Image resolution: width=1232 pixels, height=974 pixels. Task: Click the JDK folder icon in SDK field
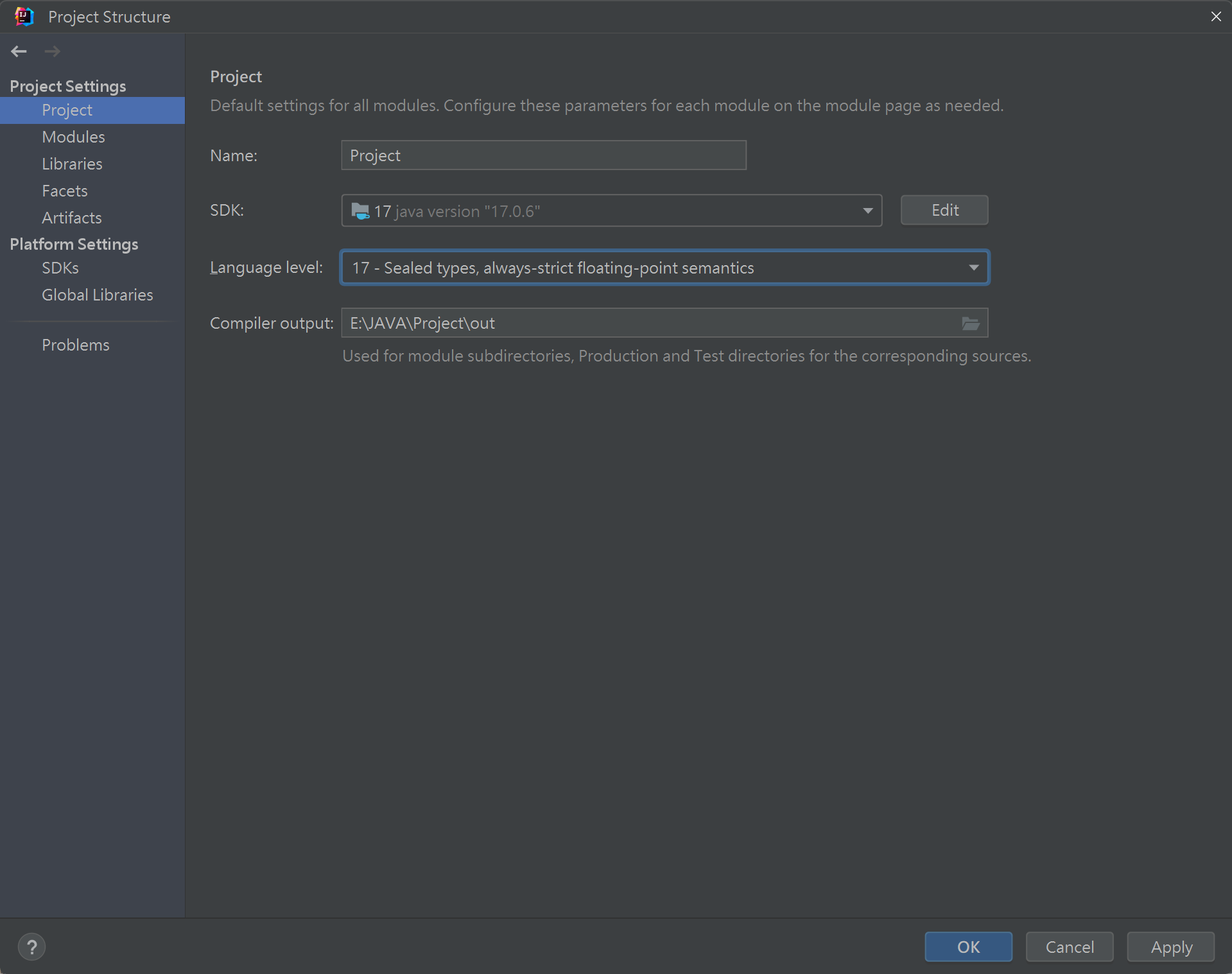coord(360,211)
